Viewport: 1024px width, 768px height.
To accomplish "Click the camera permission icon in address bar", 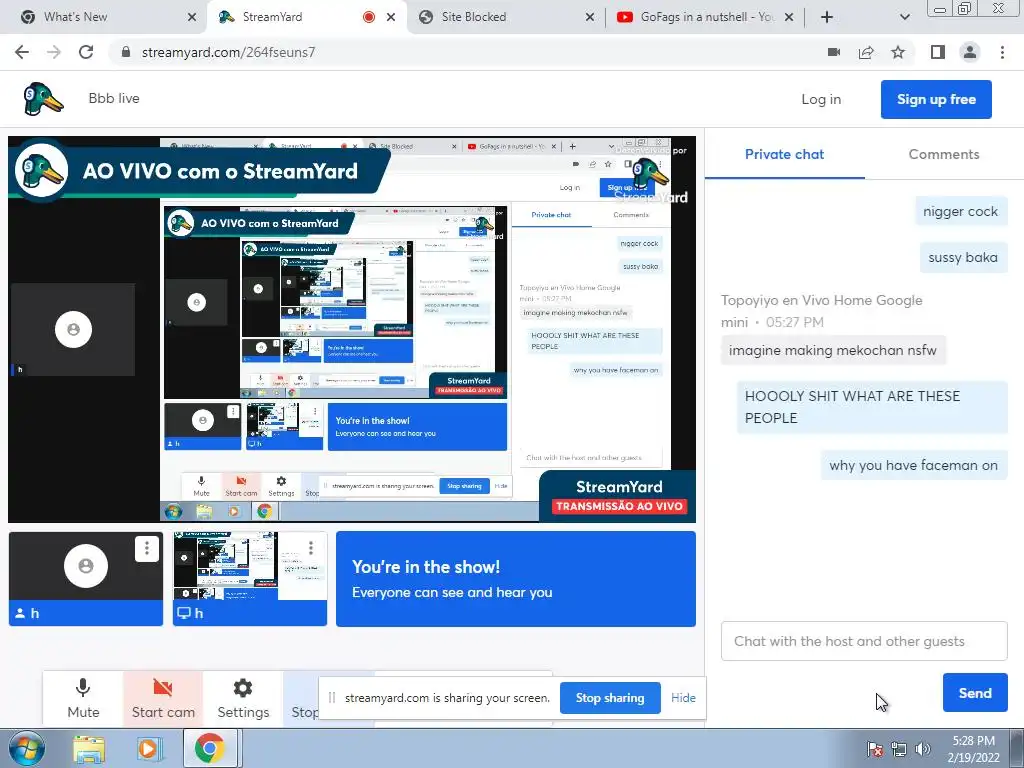I will click(x=834, y=52).
